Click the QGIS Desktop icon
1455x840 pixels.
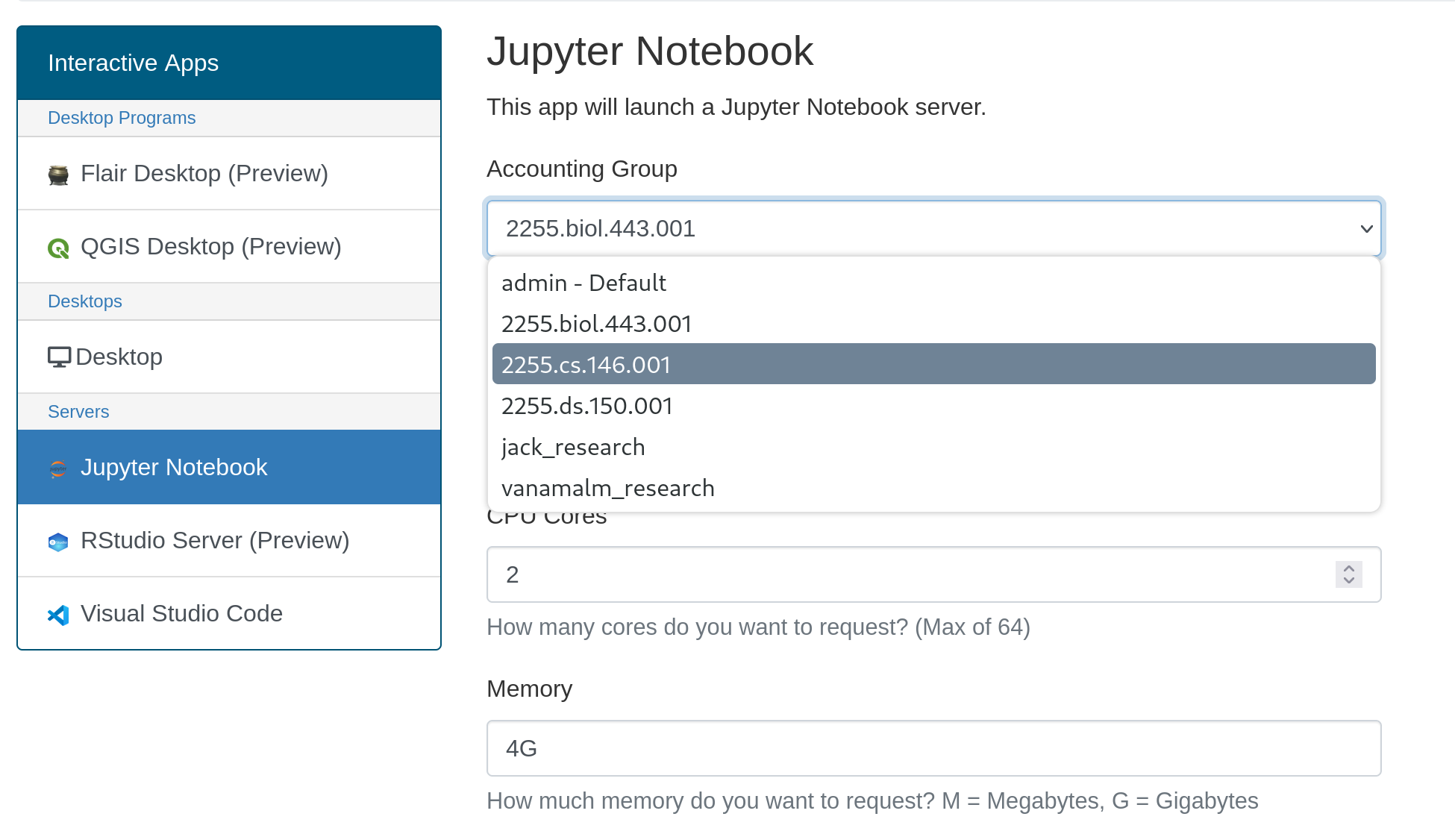[59, 247]
